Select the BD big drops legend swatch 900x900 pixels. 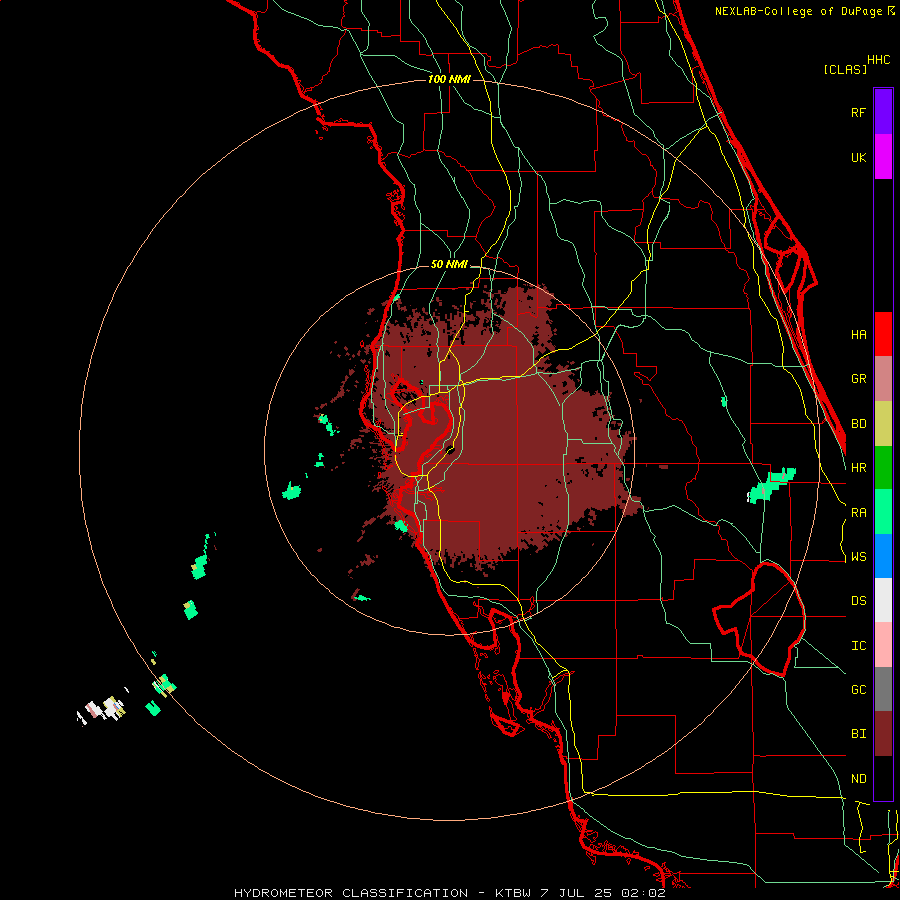[883, 424]
